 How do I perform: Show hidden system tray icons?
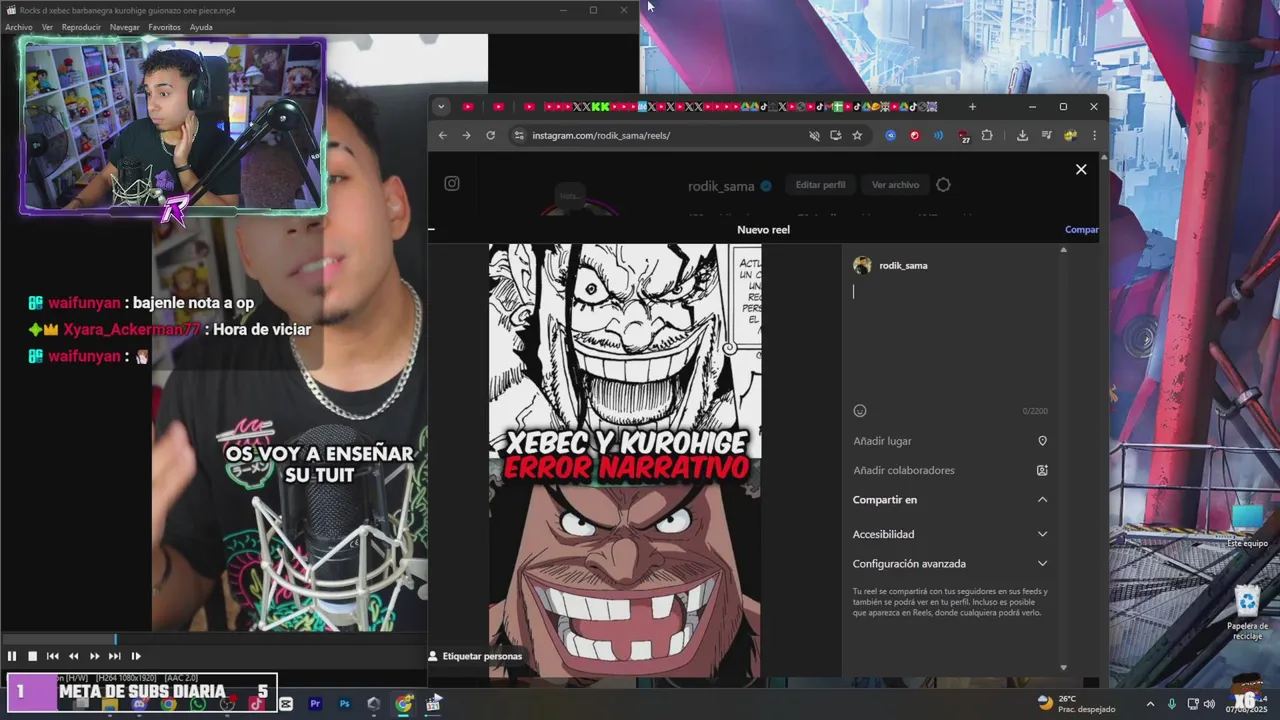[x=1150, y=704]
